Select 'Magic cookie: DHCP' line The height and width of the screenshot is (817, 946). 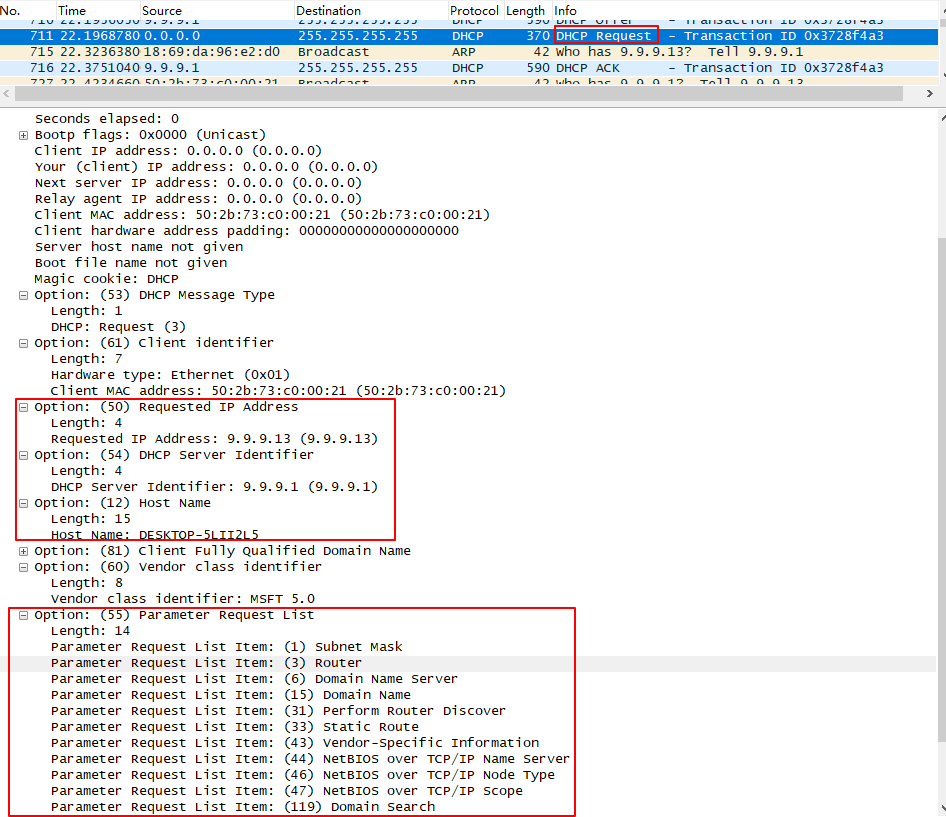pyautogui.click(x=107, y=279)
